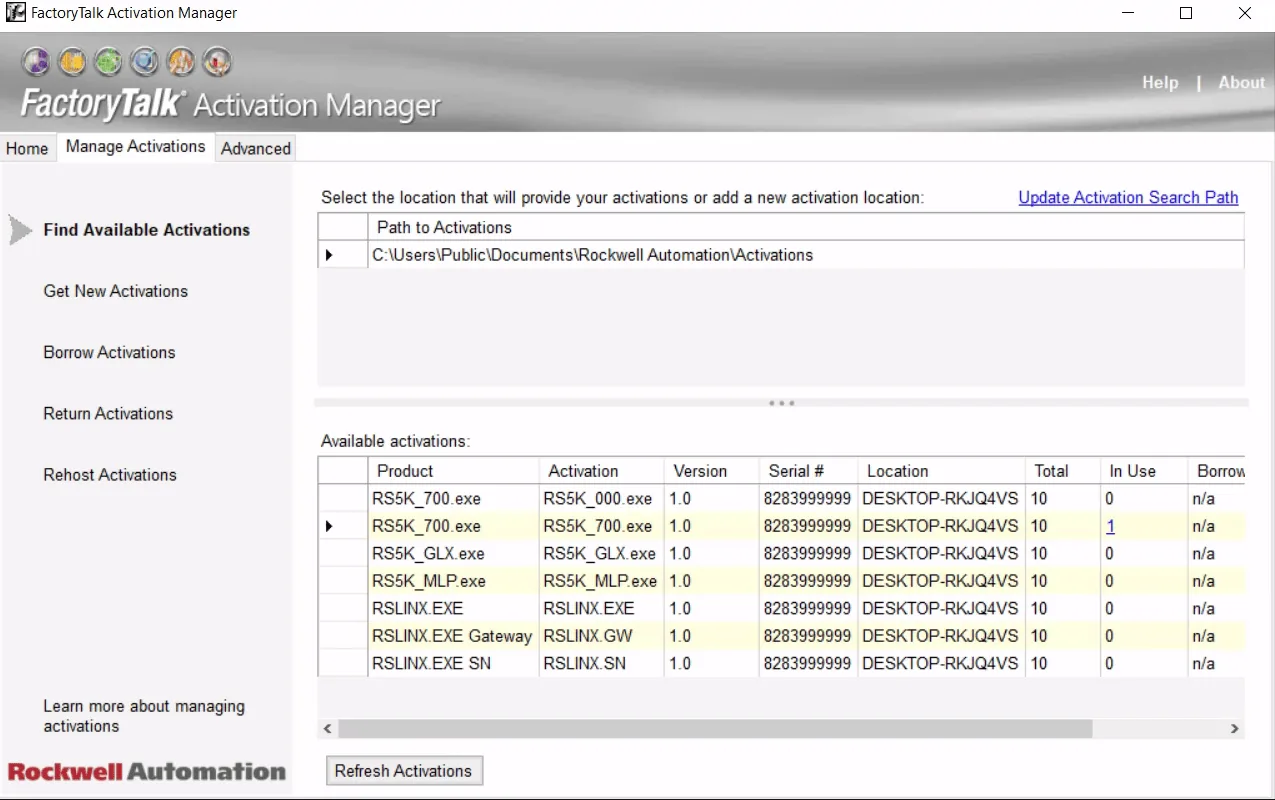
Task: Select row header of RSLINX.SN activation row
Action: [x=343, y=663]
